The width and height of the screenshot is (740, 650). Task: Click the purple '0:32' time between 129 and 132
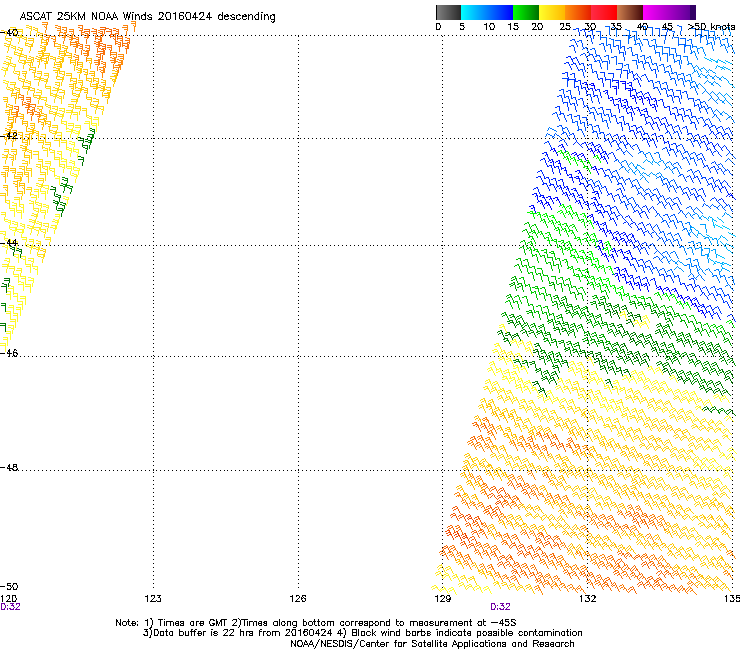point(500,607)
